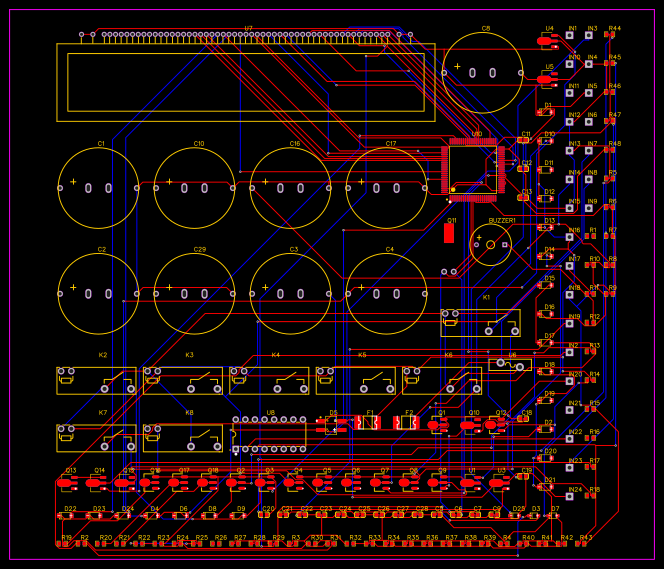Select capacitor C4 circular footprint
The width and height of the screenshot is (664, 569).
point(387,294)
